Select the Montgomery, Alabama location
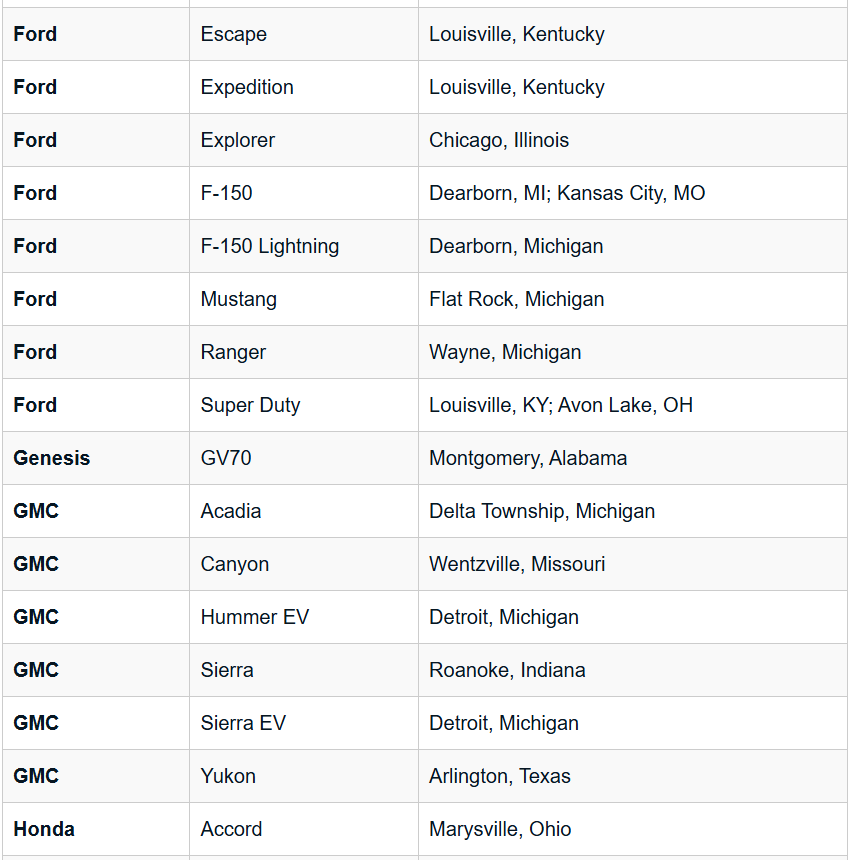This screenshot has height=860, width=854. (x=528, y=458)
